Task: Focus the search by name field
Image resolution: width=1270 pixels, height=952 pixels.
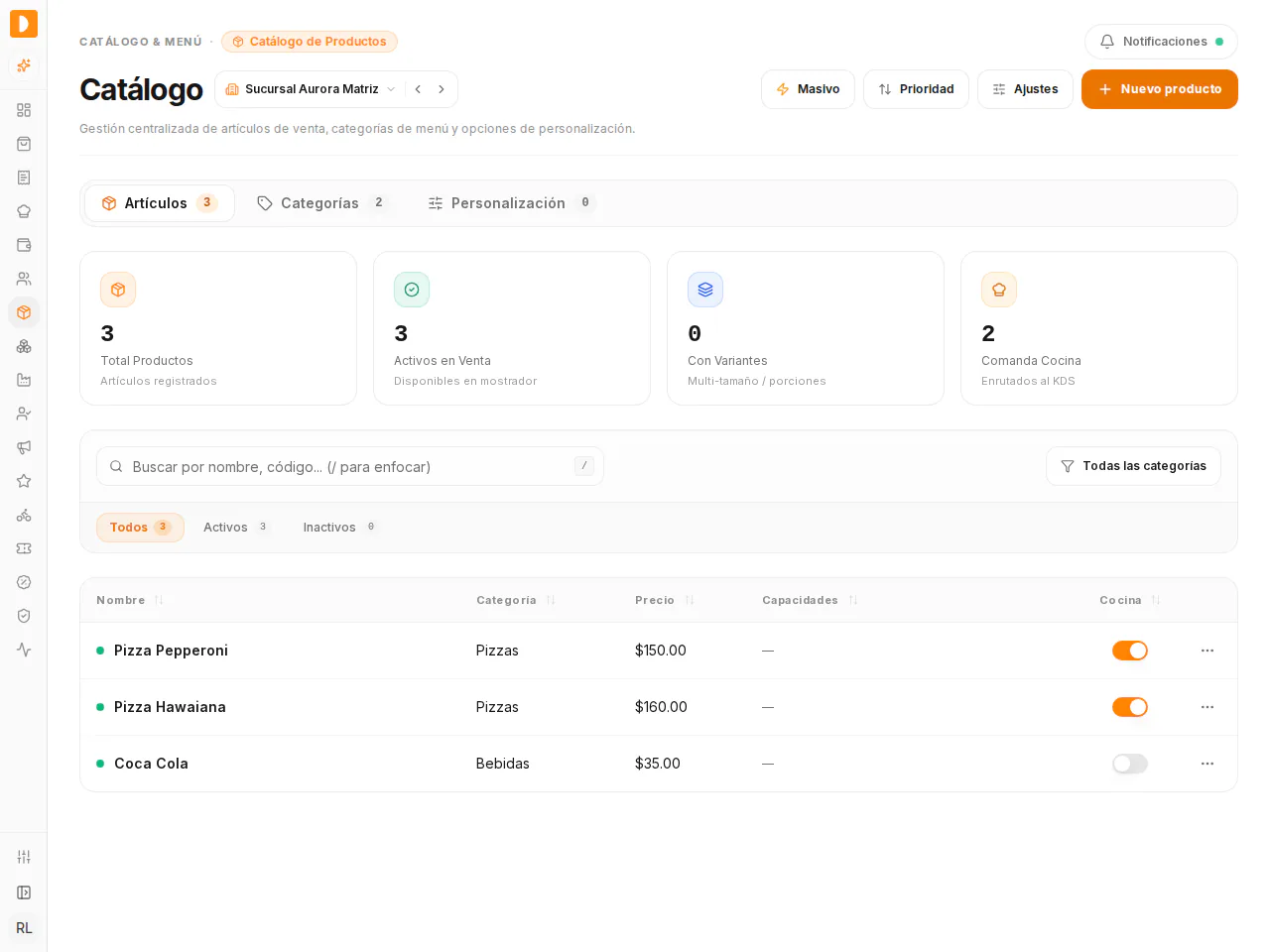Action: 350,466
